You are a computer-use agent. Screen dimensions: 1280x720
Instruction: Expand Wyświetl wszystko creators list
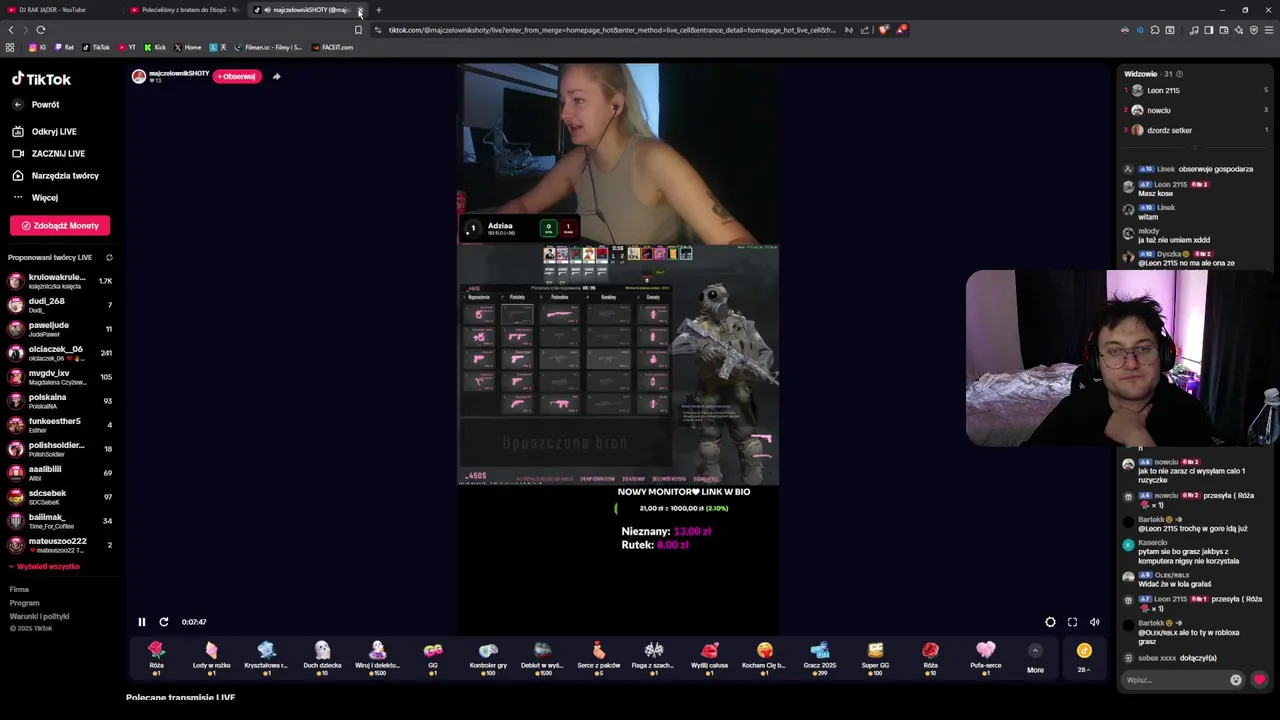point(44,566)
